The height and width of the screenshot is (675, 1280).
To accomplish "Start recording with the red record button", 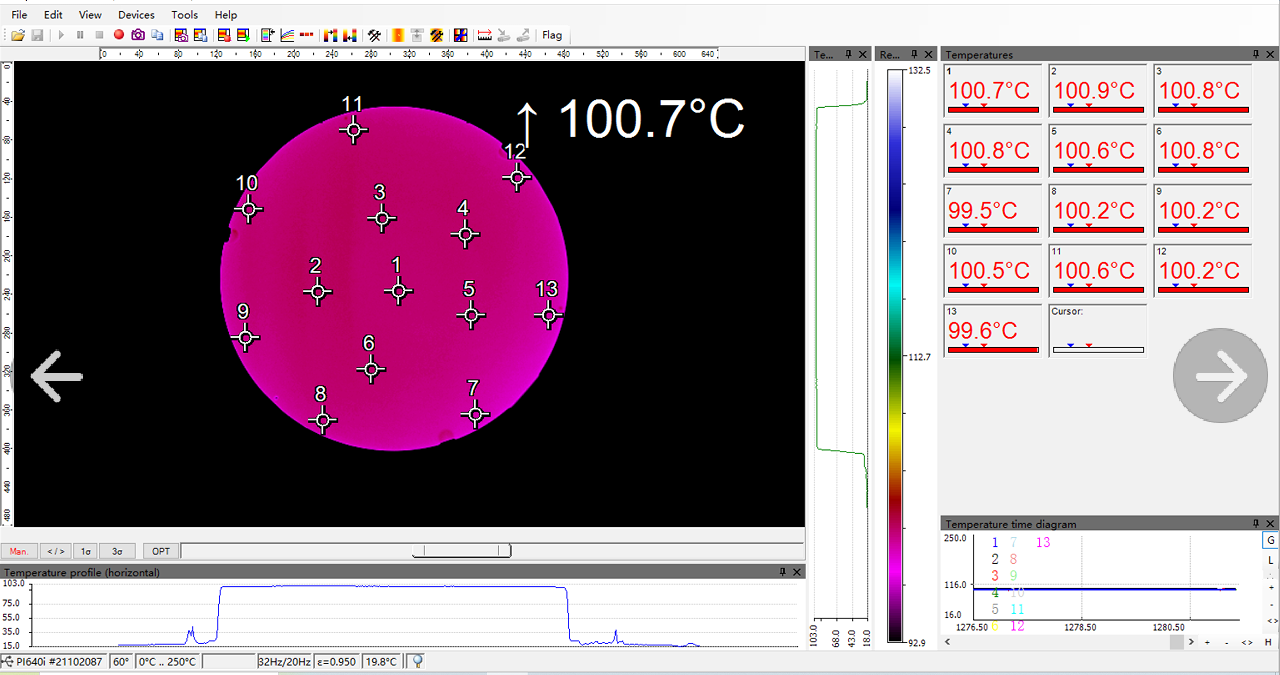I will (119, 35).
